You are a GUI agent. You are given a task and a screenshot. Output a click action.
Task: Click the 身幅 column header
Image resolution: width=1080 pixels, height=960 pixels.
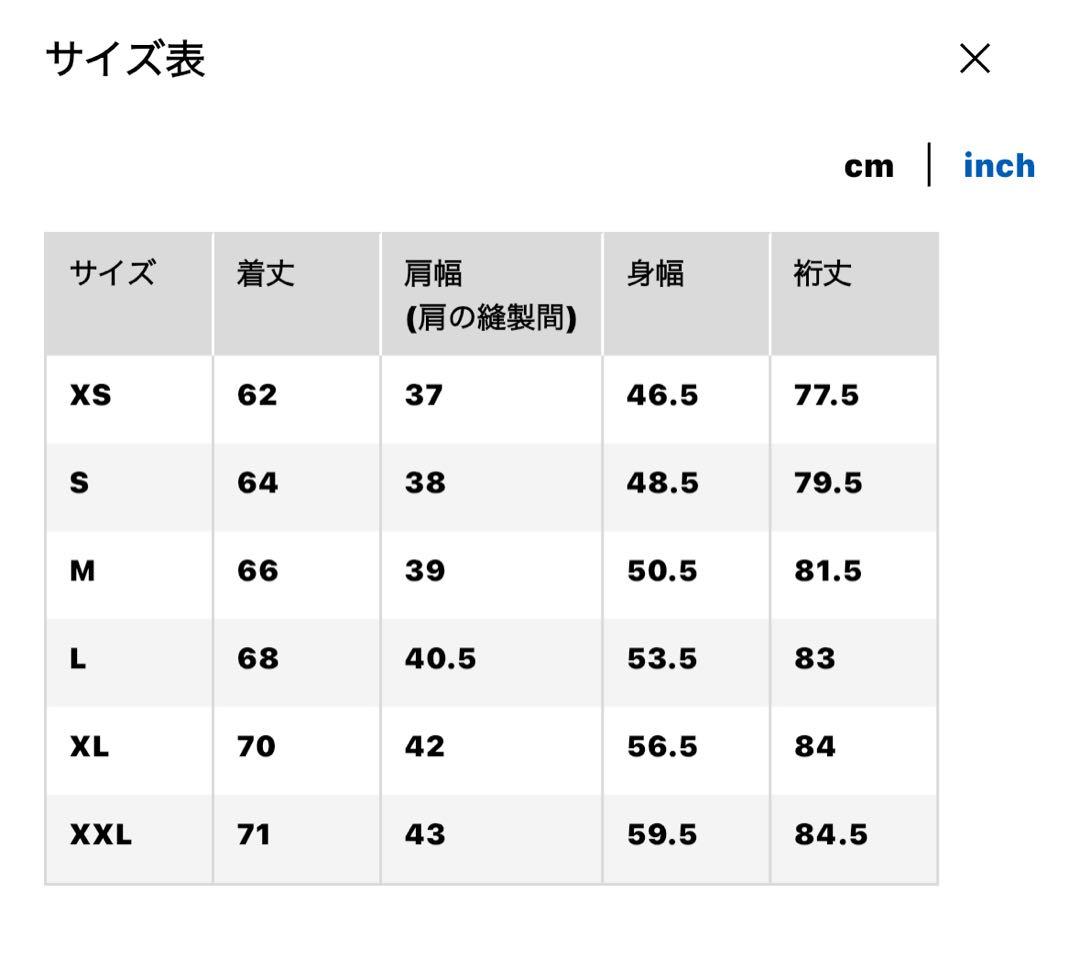pos(655,274)
